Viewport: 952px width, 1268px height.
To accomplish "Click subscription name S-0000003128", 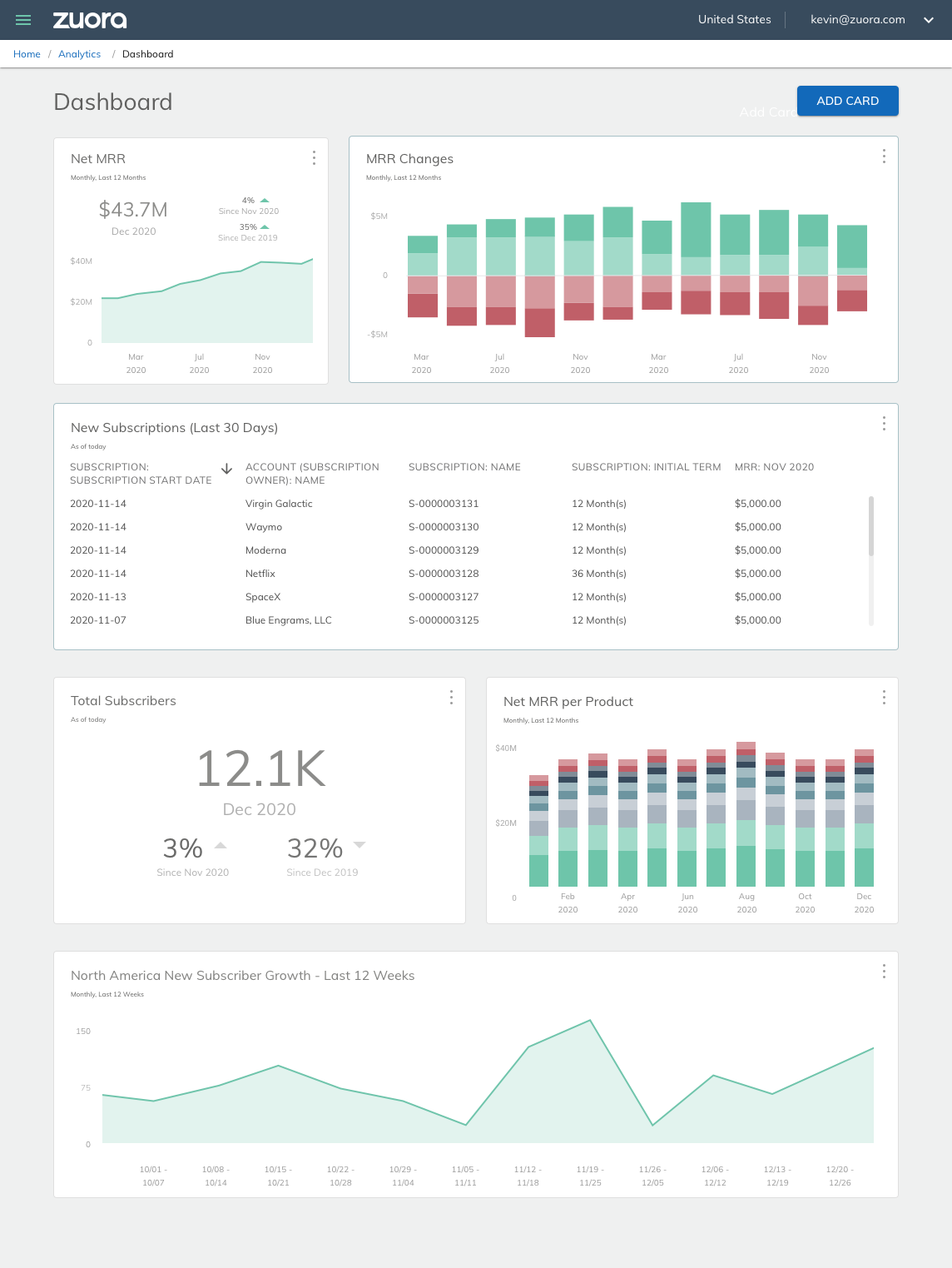I will pos(444,574).
